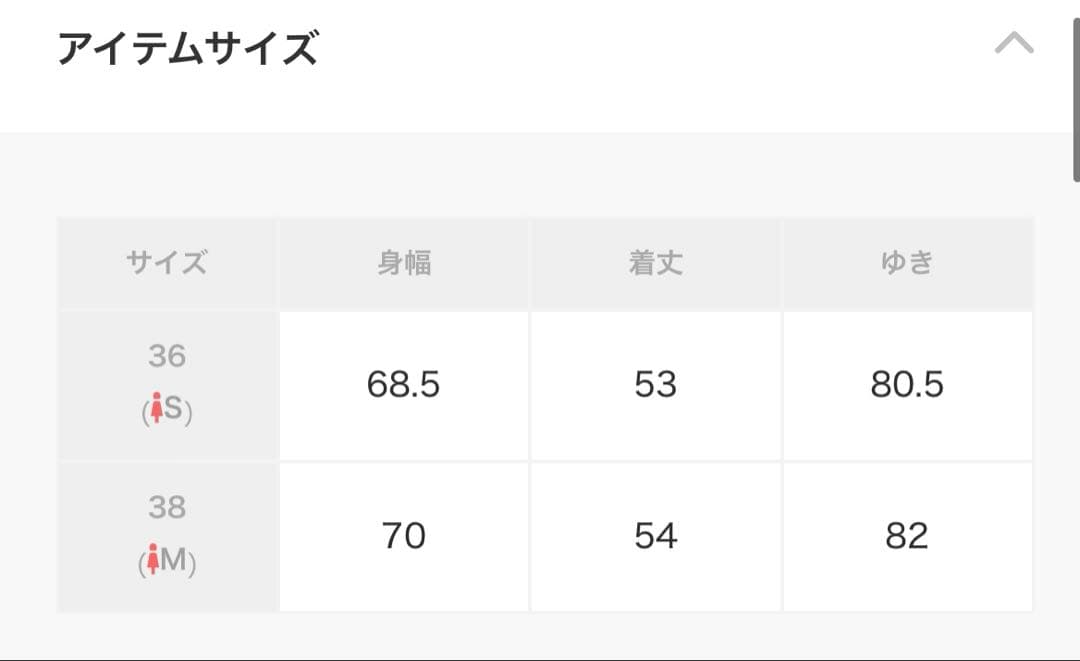The width and height of the screenshot is (1080, 661).
Task: Click the ゆき column header
Action: [907, 263]
